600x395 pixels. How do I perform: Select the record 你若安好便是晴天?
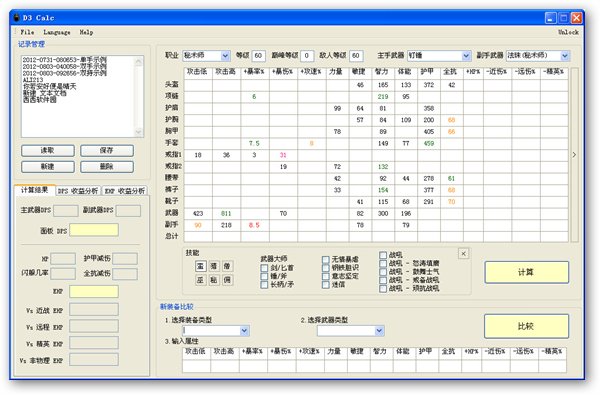[x=49, y=86]
